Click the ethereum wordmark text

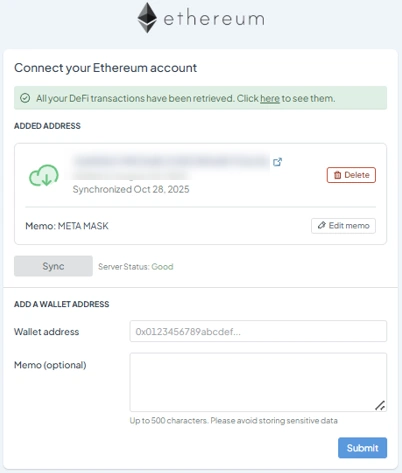pyautogui.click(x=214, y=19)
